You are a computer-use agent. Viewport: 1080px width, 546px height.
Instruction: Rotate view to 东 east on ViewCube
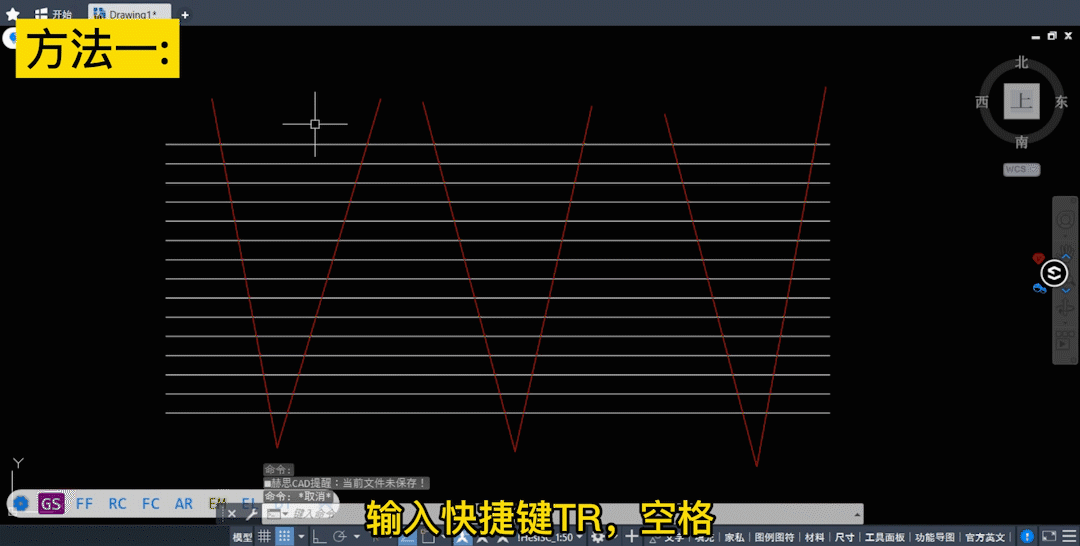(x=1061, y=102)
